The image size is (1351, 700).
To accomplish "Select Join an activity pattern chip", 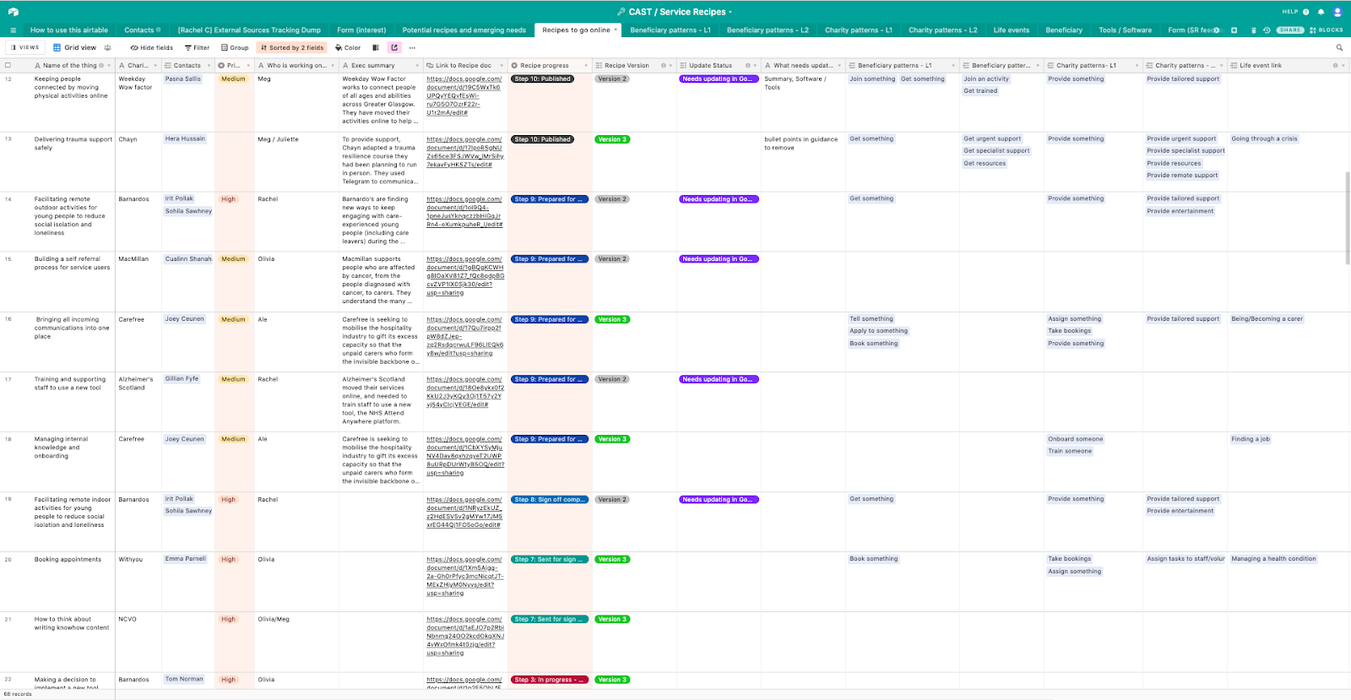I will click(987, 79).
